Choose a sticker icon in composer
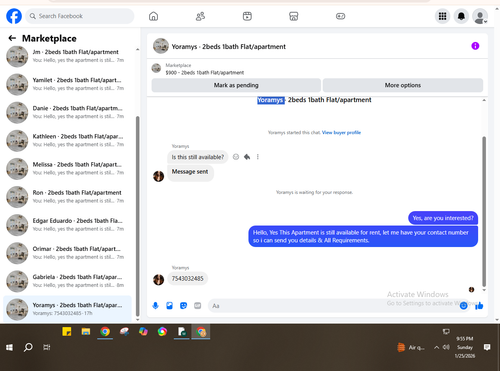 pos(183,306)
